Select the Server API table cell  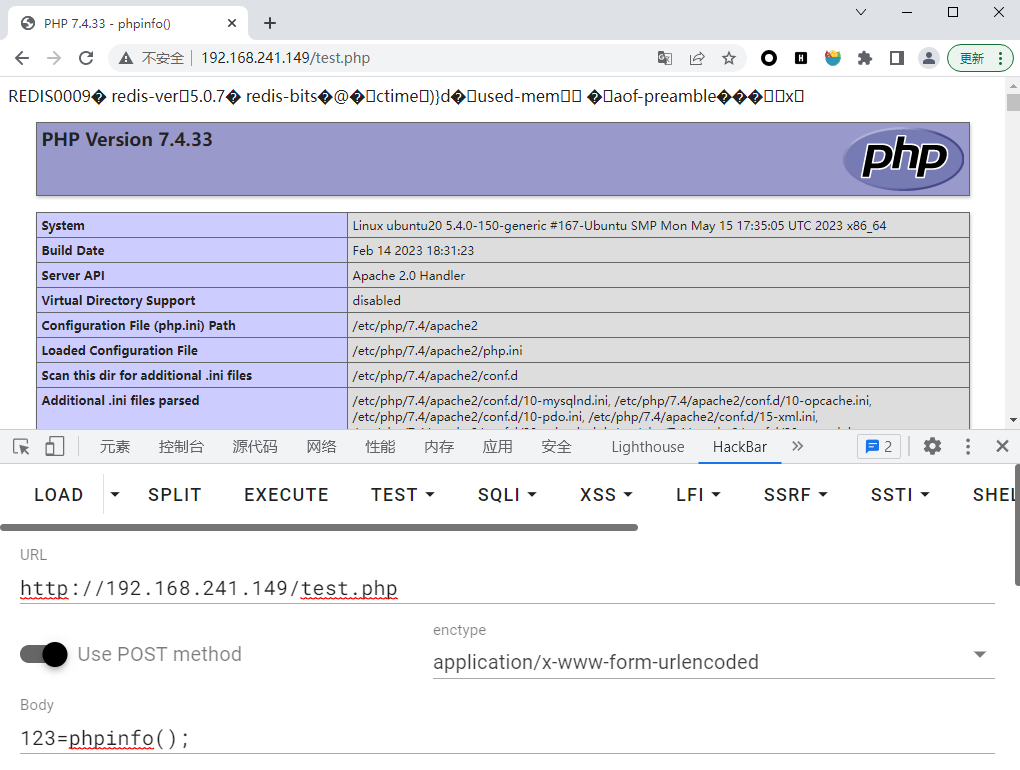pyautogui.click(x=192, y=275)
